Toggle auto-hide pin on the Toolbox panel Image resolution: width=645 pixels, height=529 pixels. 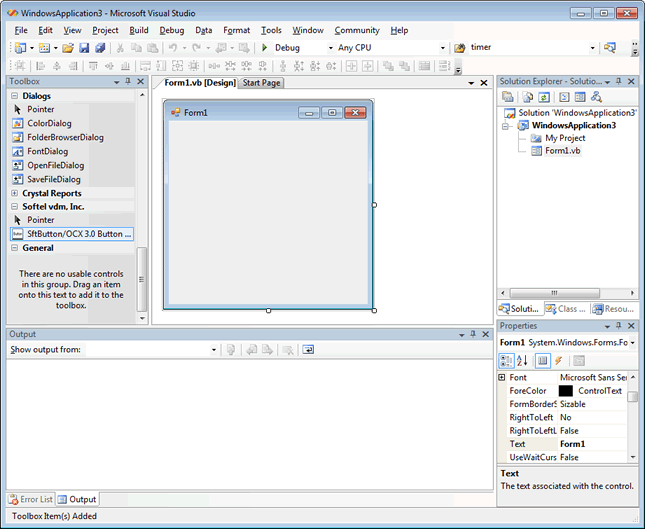(128, 82)
